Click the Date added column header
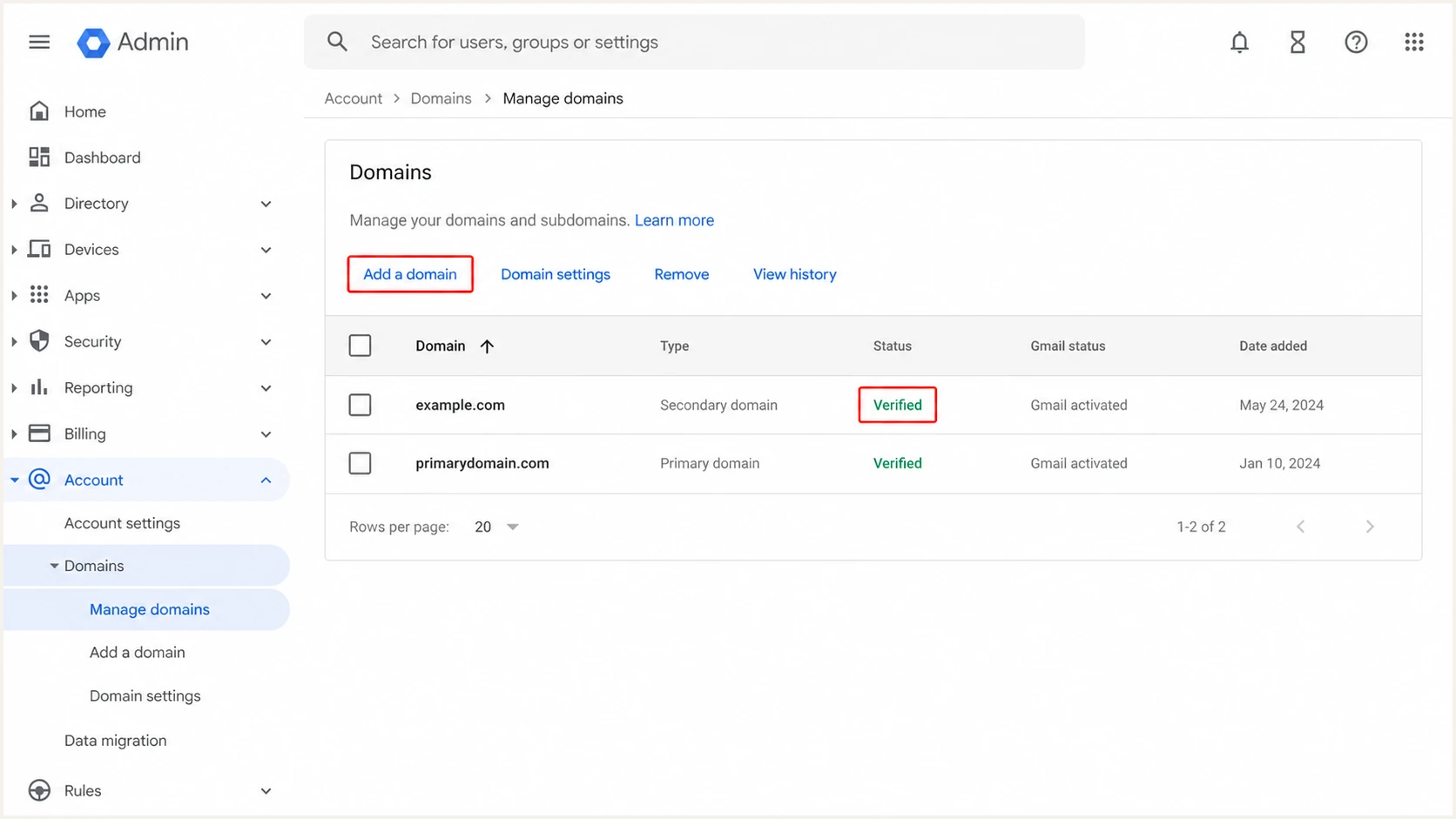This screenshot has width=1456, height=819. (x=1273, y=346)
